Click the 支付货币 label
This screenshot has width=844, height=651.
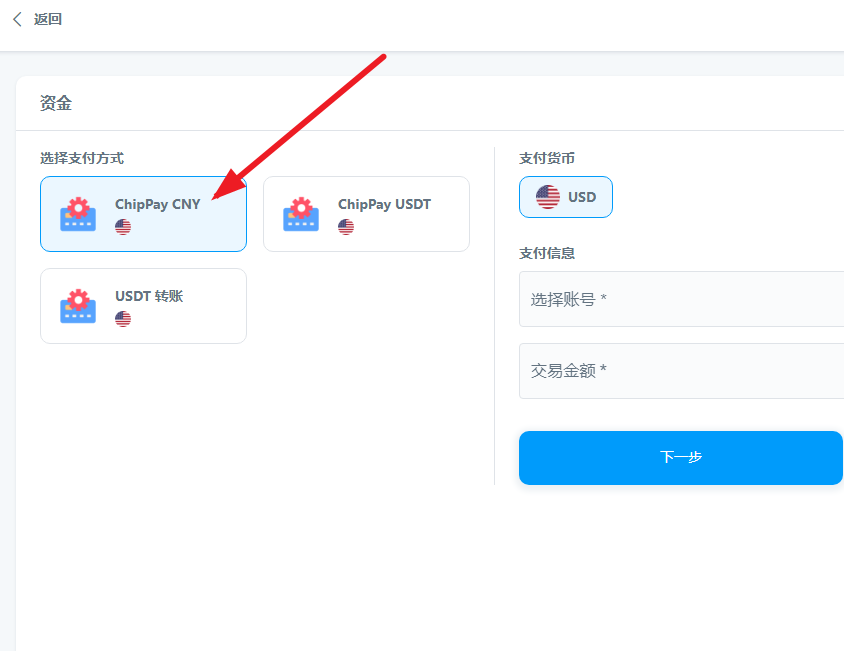547,158
